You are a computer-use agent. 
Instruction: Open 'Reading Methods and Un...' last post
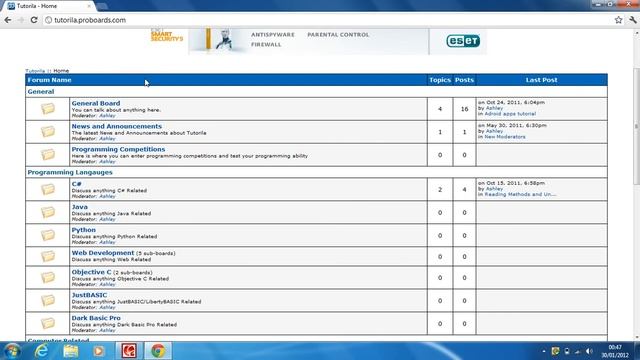(x=520, y=194)
